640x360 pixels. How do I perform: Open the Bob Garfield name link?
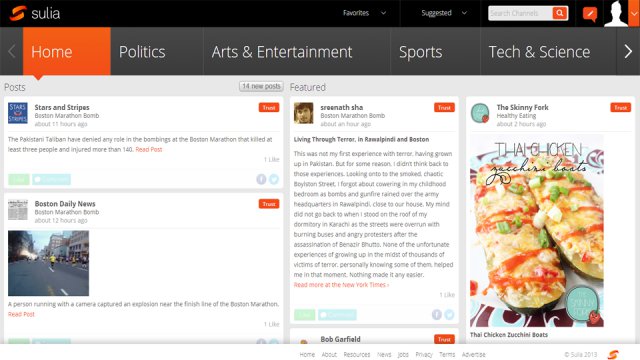[x=340, y=339]
